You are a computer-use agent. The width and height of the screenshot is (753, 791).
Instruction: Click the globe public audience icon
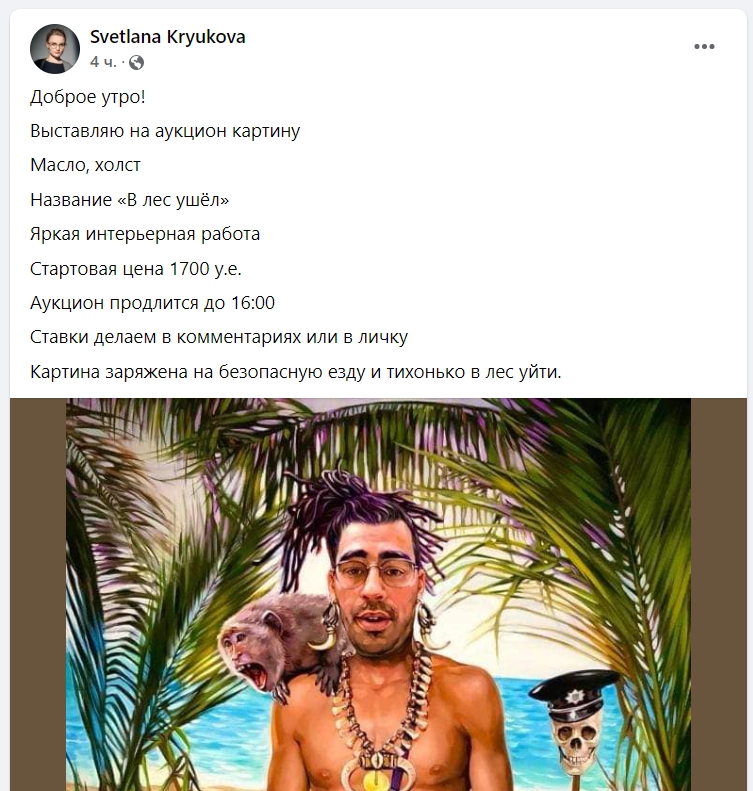(136, 63)
